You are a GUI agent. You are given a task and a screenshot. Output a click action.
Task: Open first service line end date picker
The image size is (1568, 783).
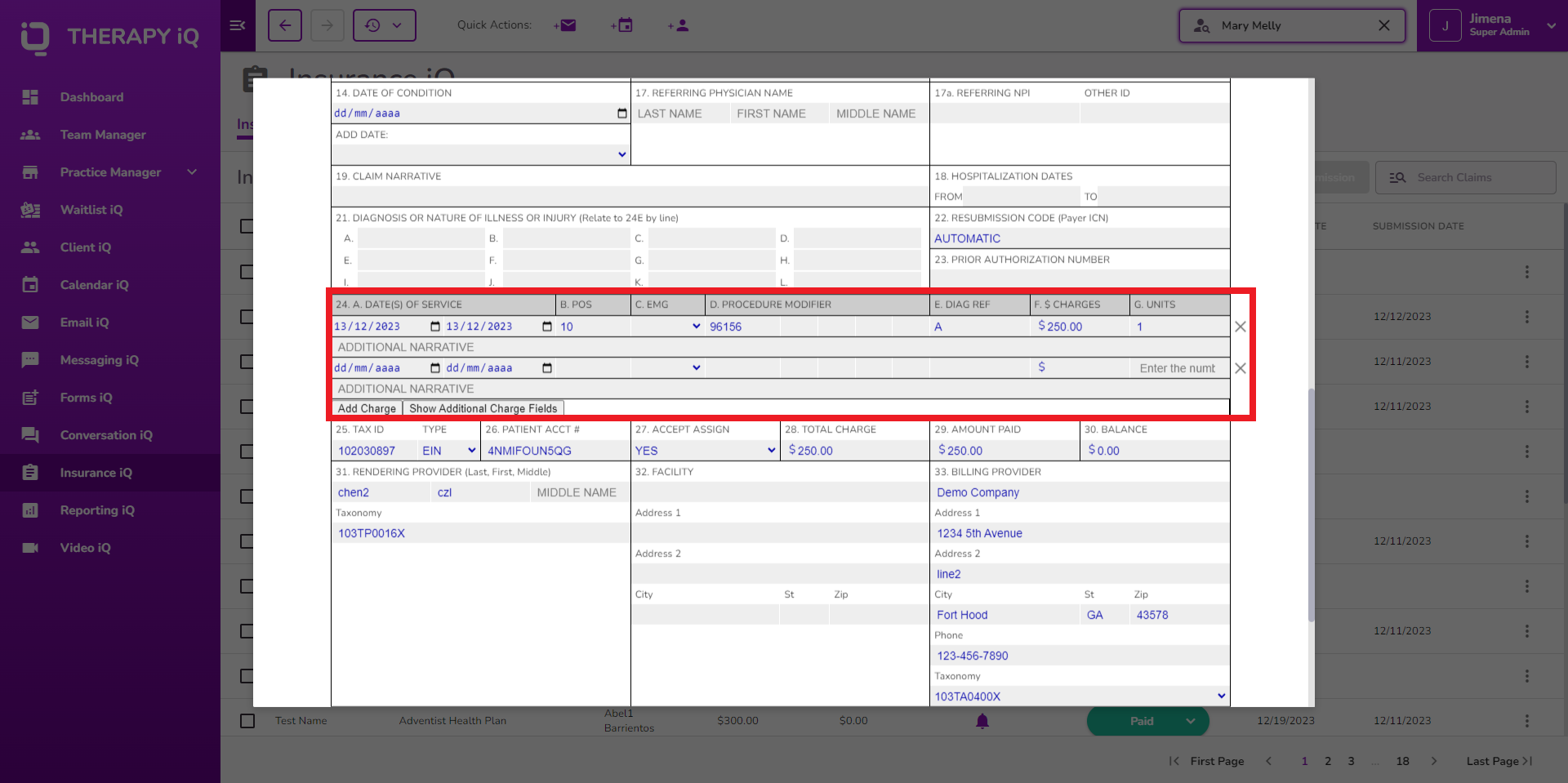tap(547, 327)
